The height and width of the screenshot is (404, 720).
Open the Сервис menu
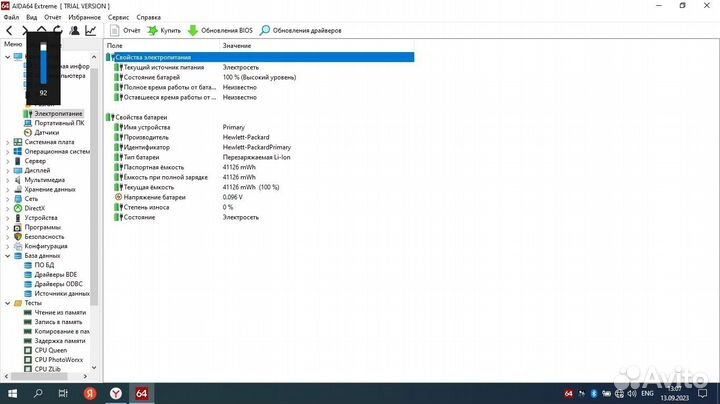coord(118,17)
